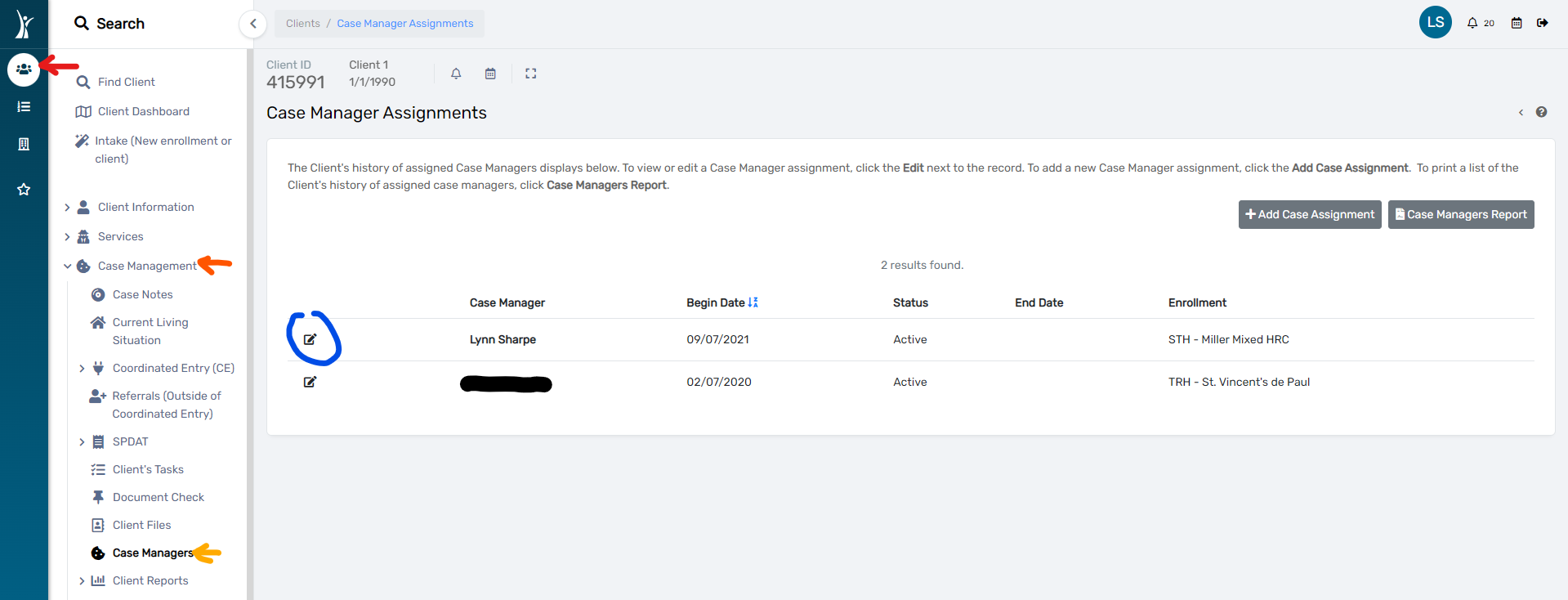Expand the SPDAT submenu
This screenshot has width=1568, height=600.
[x=82, y=442]
